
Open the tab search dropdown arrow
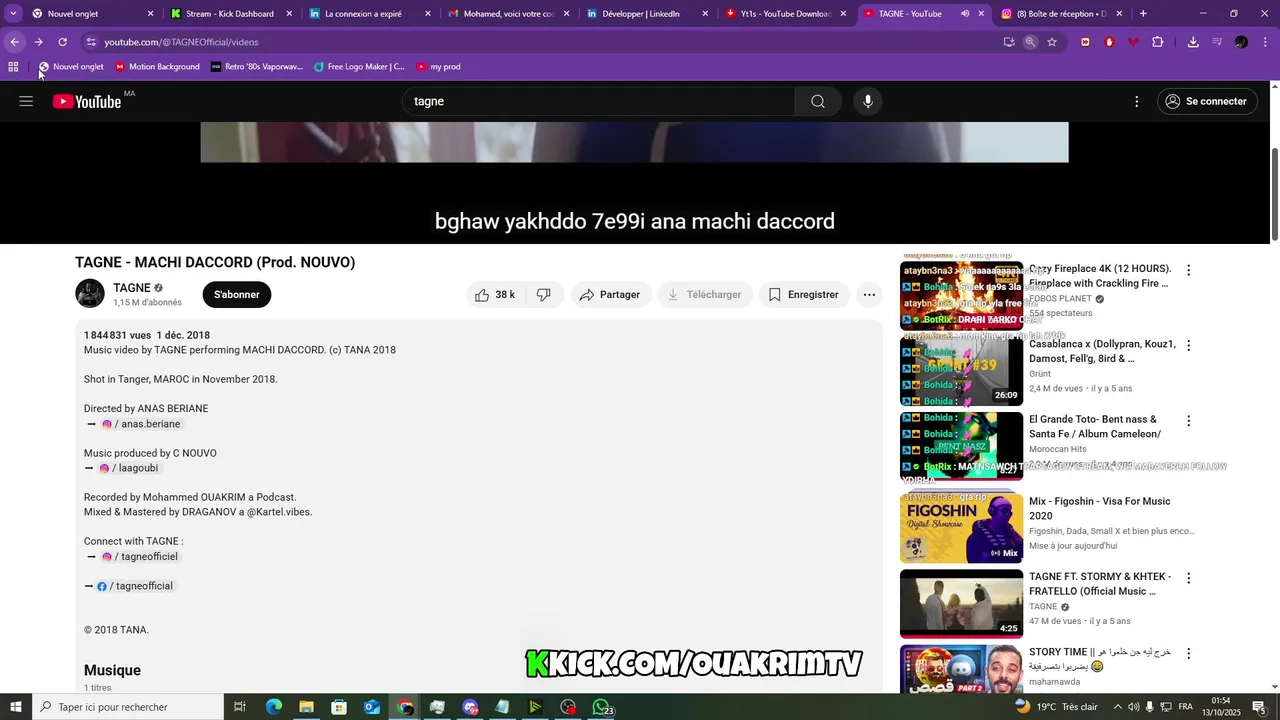(13, 14)
